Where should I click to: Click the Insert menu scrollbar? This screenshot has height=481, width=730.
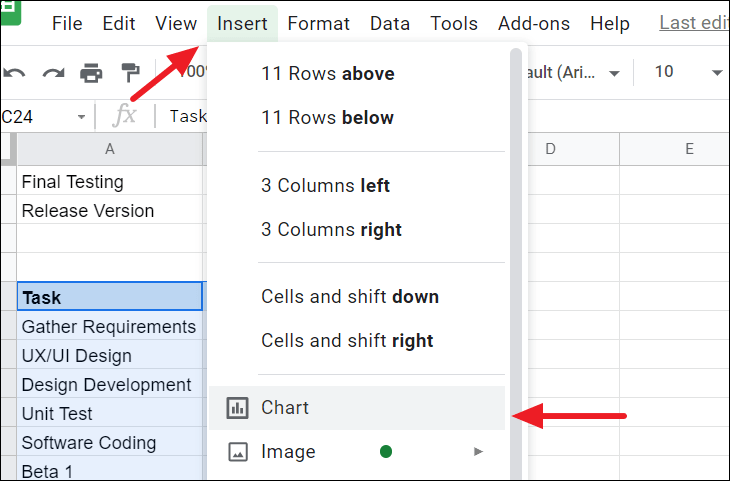click(x=516, y=260)
